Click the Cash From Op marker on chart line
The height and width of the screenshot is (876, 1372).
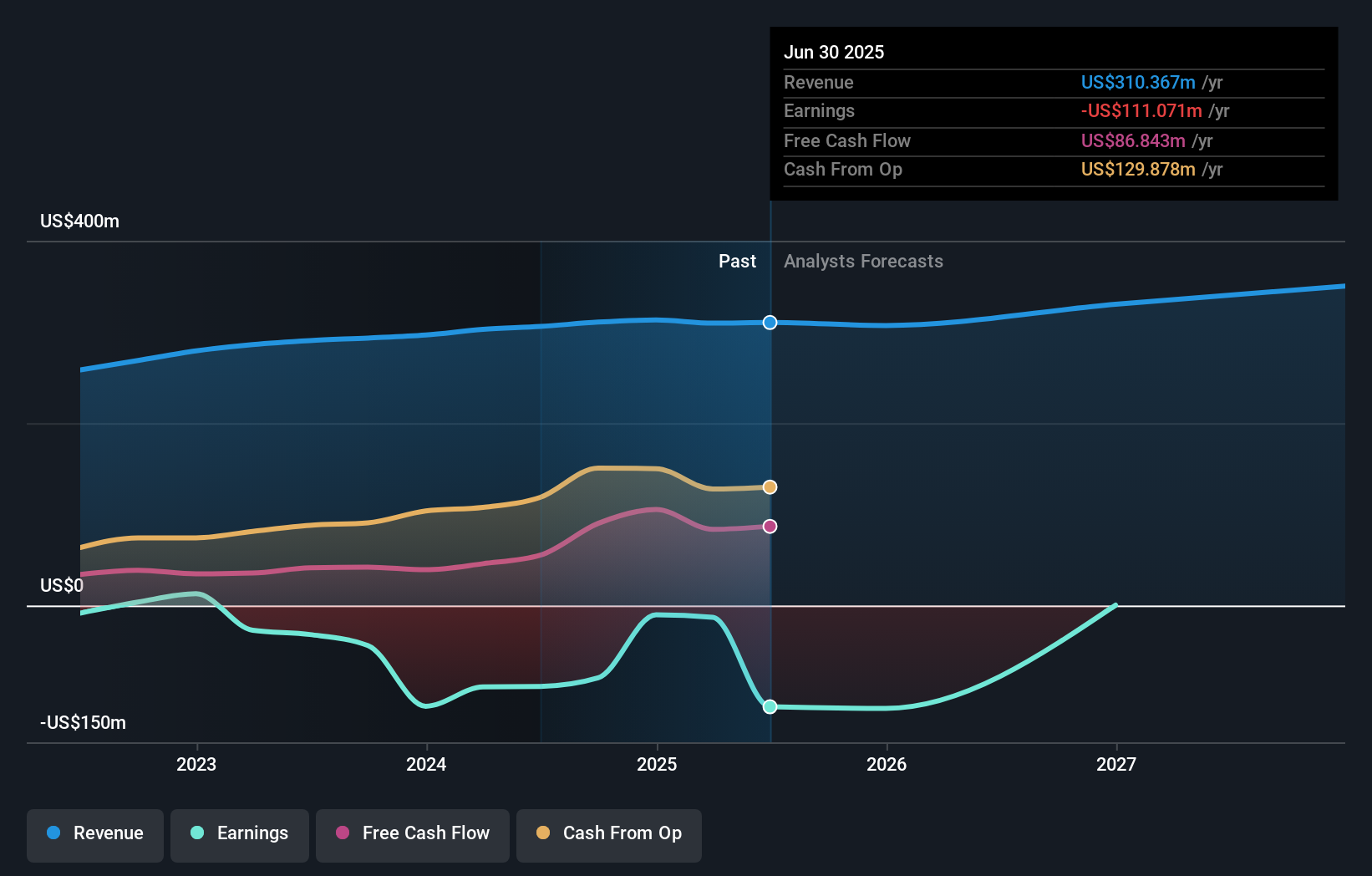(770, 486)
